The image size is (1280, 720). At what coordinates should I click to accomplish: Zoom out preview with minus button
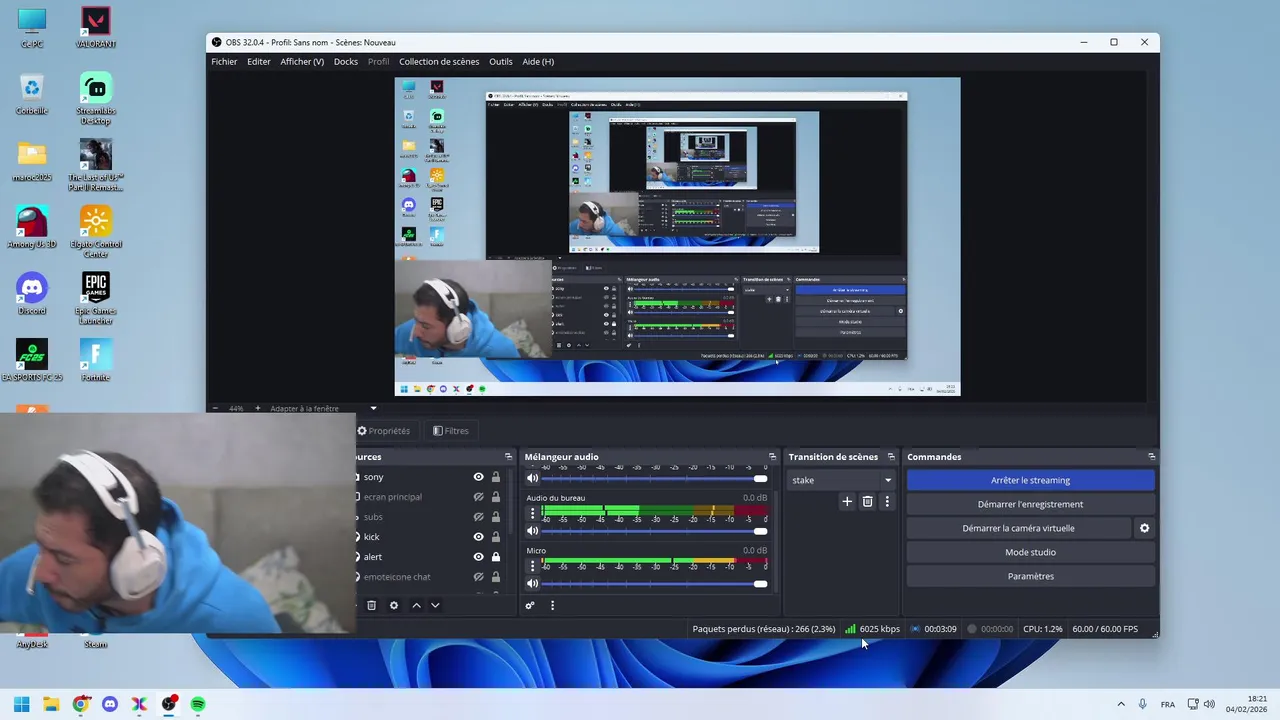click(216, 408)
